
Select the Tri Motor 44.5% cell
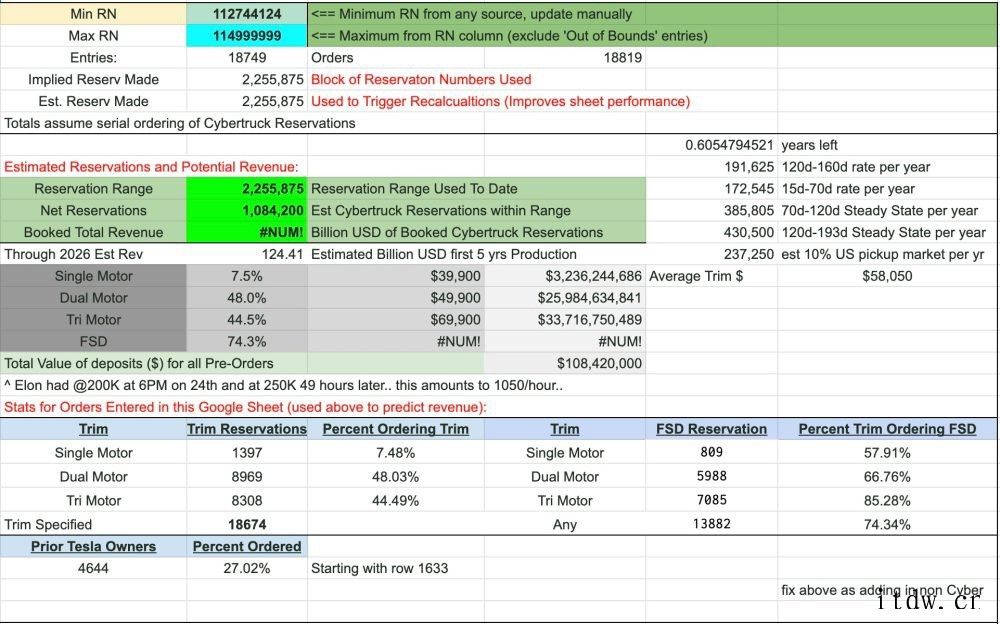click(247, 320)
